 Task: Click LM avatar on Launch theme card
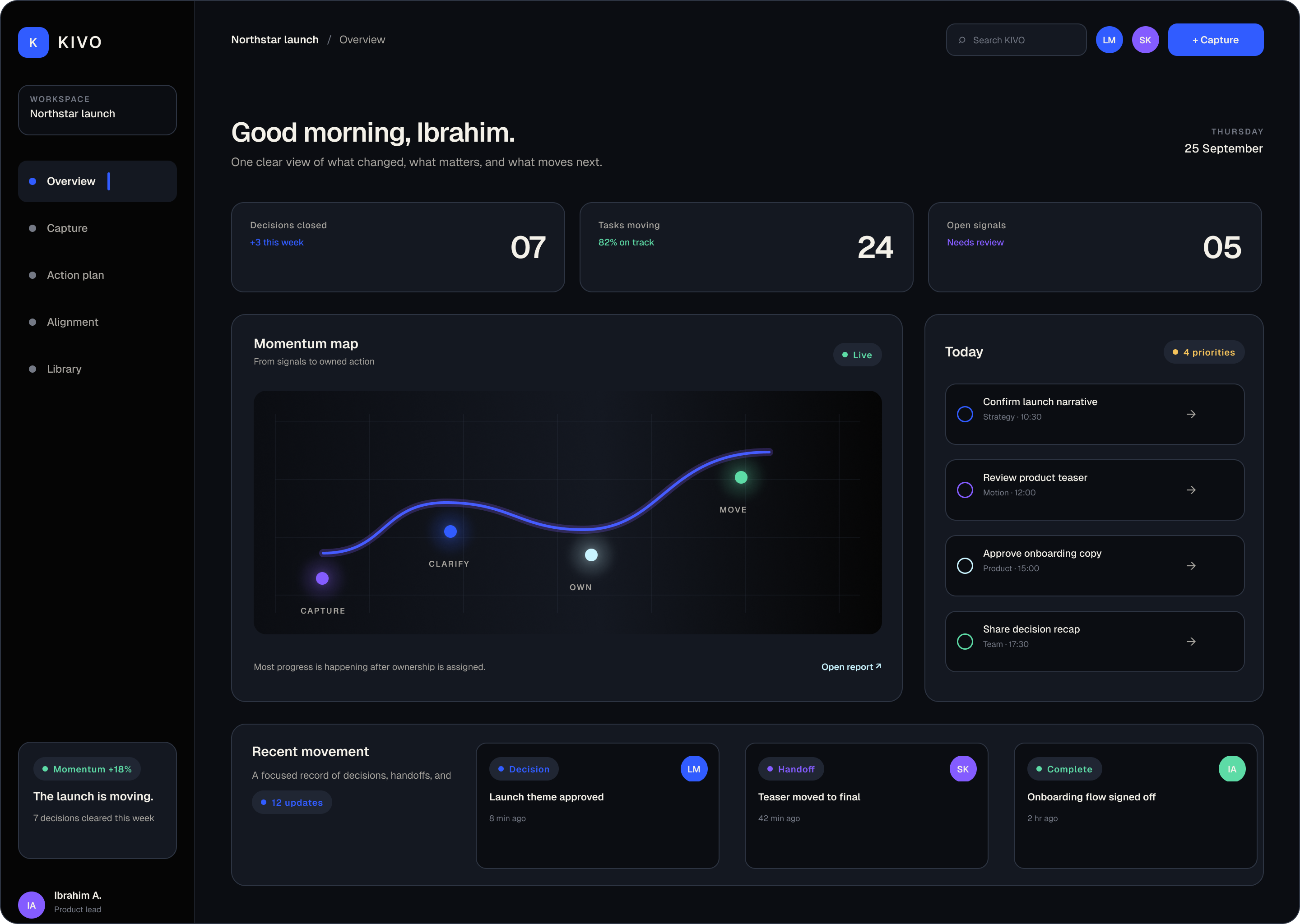click(x=694, y=769)
